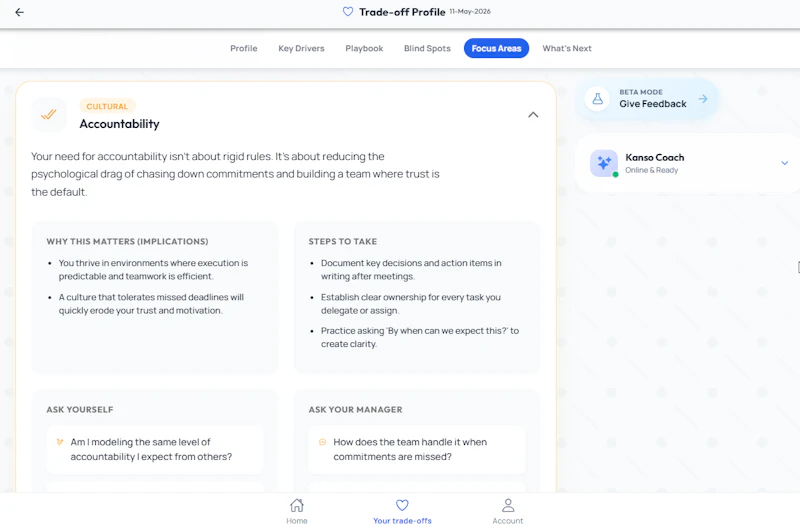Expand the Kanso Coach panel chevron
Screen dimensions: 800x527
(x=784, y=163)
